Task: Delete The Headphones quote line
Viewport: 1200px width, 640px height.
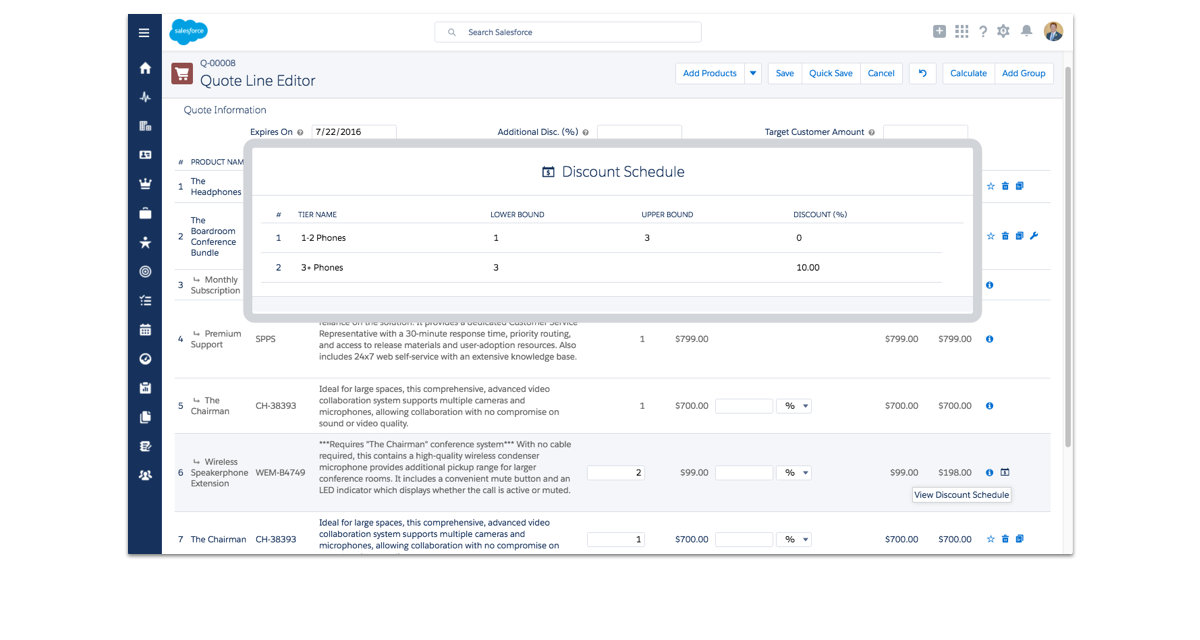Action: pyautogui.click(x=1005, y=186)
